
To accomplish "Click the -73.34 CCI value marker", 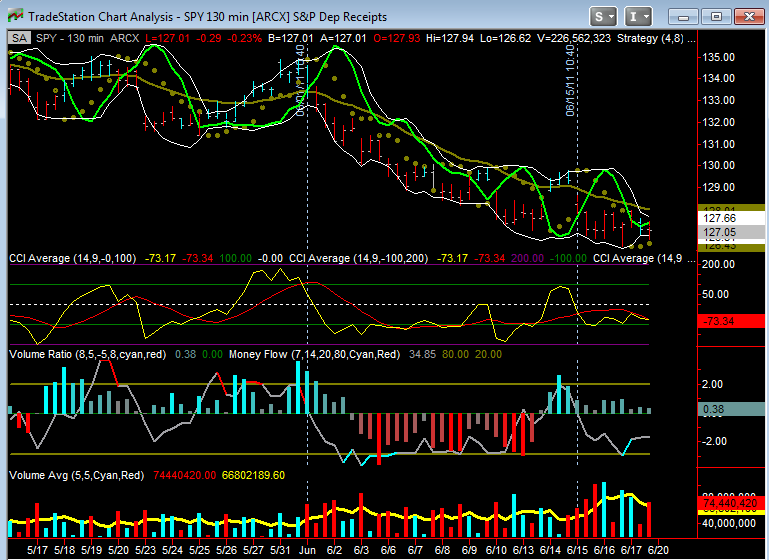I will click(x=730, y=322).
